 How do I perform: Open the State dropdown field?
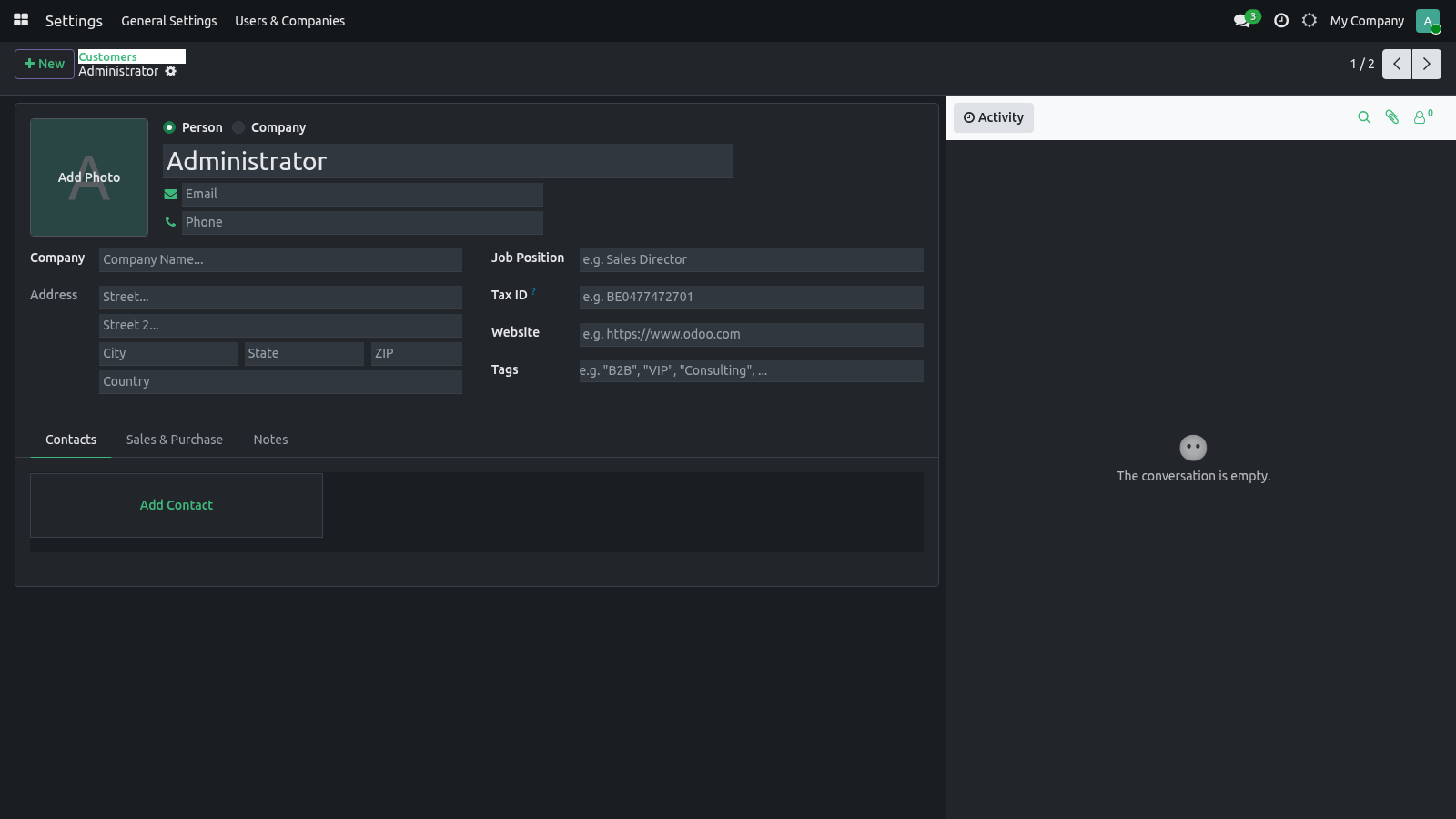pyautogui.click(x=304, y=354)
